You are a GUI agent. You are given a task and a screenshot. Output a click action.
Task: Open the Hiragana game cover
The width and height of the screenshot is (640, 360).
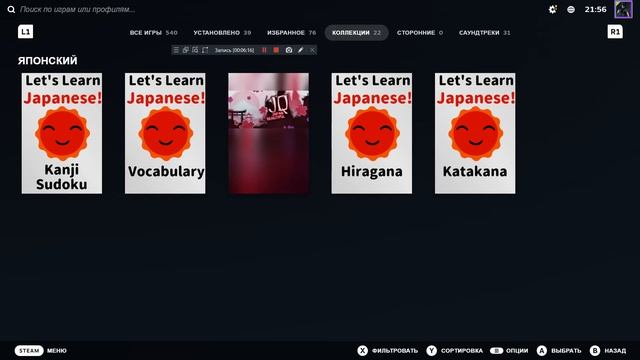371,133
